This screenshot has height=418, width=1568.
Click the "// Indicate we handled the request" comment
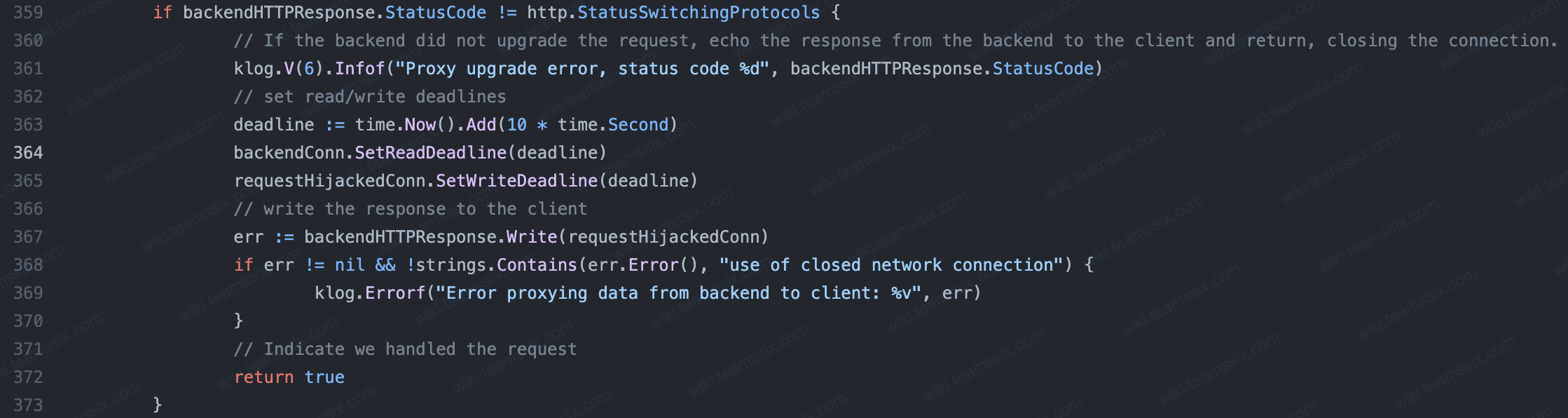pos(405,349)
